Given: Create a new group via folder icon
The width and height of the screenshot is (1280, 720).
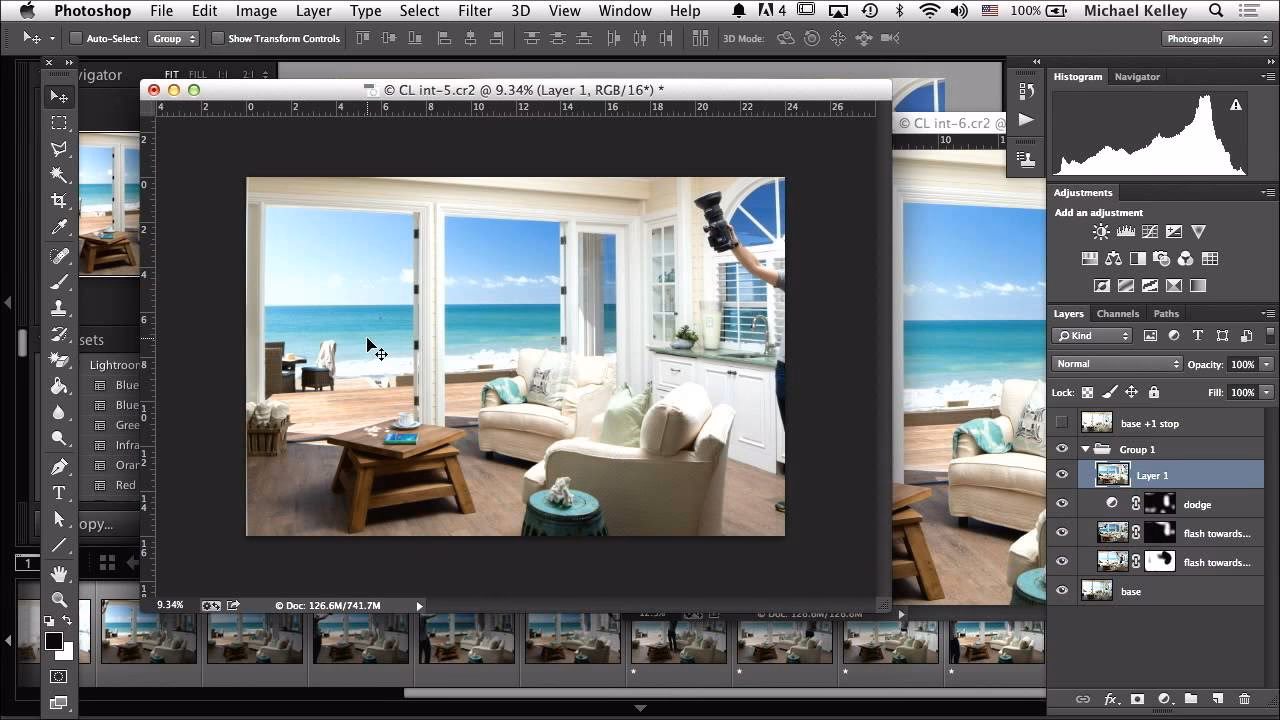Looking at the screenshot, I should click(x=1190, y=699).
